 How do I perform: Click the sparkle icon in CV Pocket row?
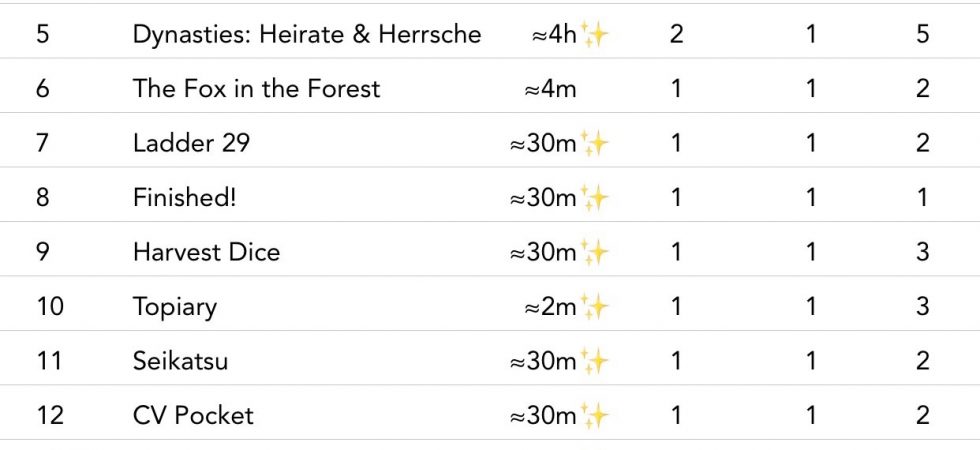point(595,414)
